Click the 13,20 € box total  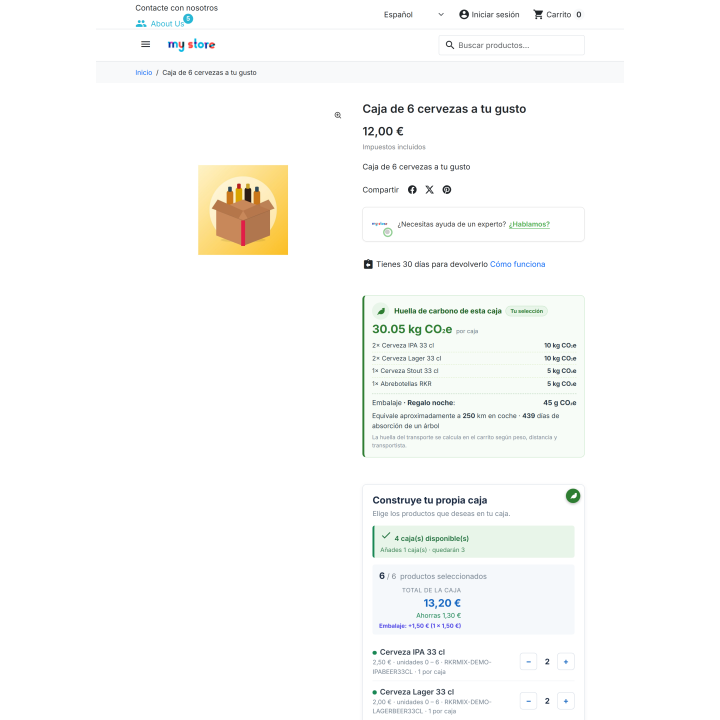[442, 603]
